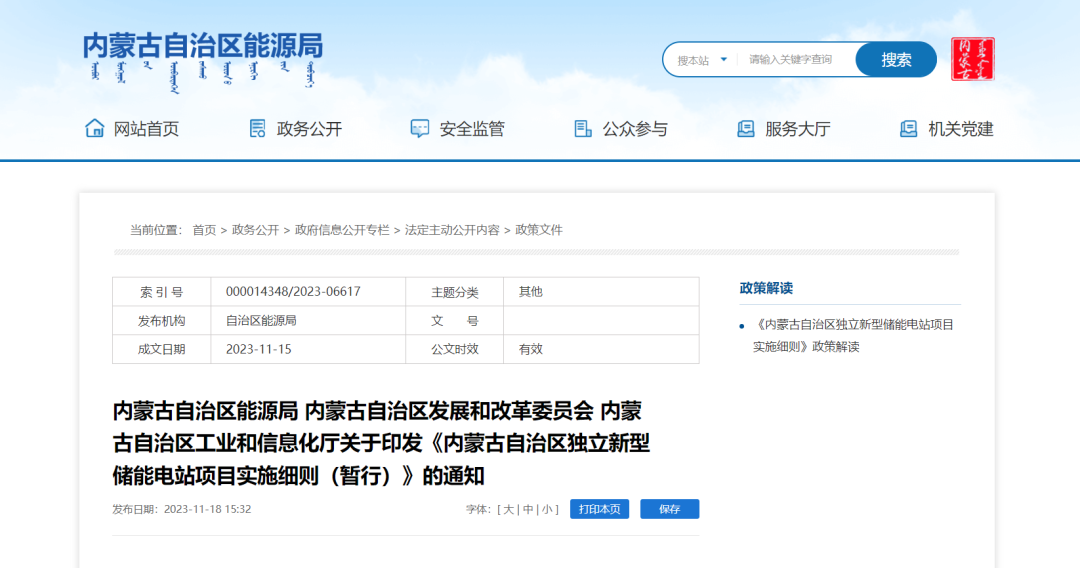Click the red 内蒙古 seal logo

pos(973,59)
